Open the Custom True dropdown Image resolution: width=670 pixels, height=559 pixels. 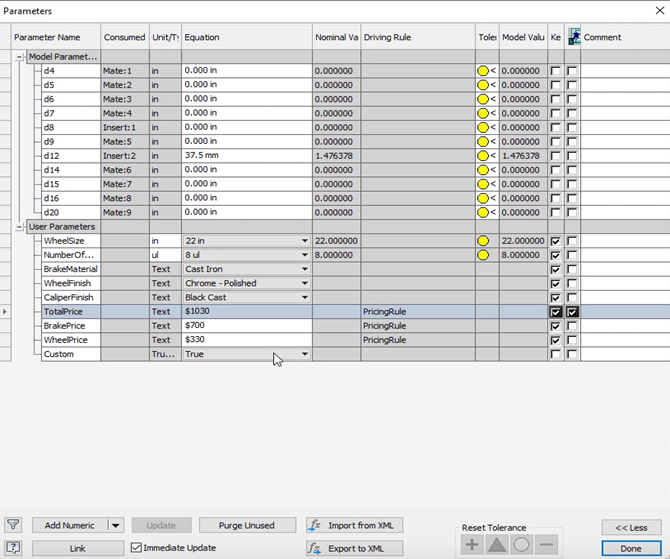[x=305, y=354]
